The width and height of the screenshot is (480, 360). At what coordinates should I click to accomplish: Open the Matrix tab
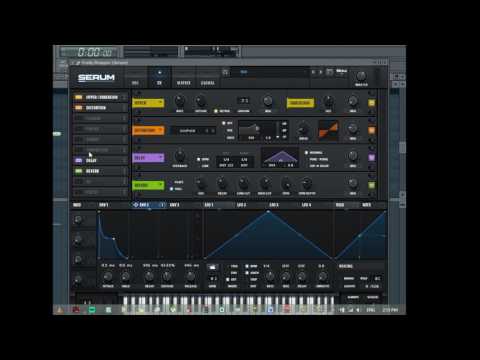[184, 83]
